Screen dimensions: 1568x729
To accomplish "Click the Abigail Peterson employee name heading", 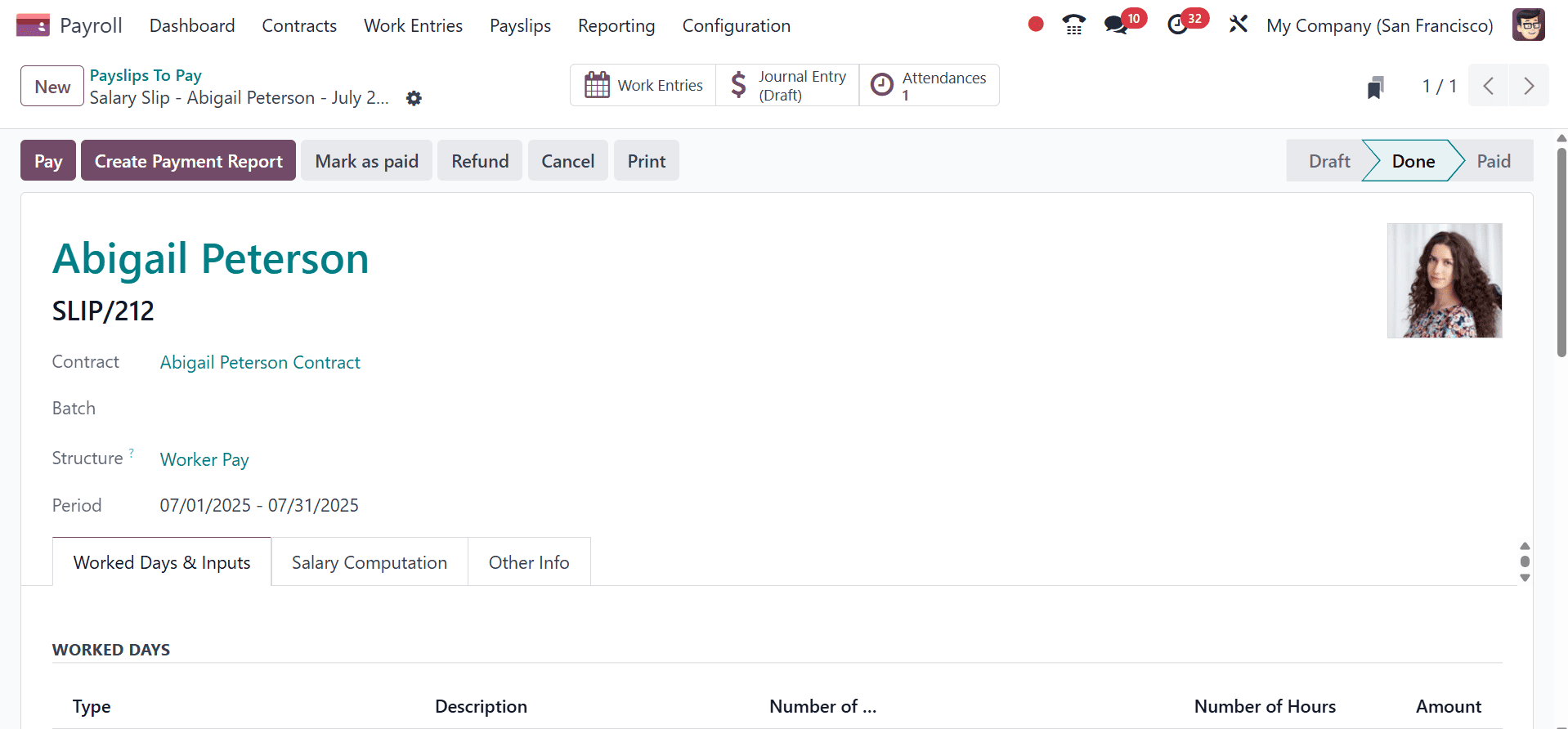I will (211, 259).
